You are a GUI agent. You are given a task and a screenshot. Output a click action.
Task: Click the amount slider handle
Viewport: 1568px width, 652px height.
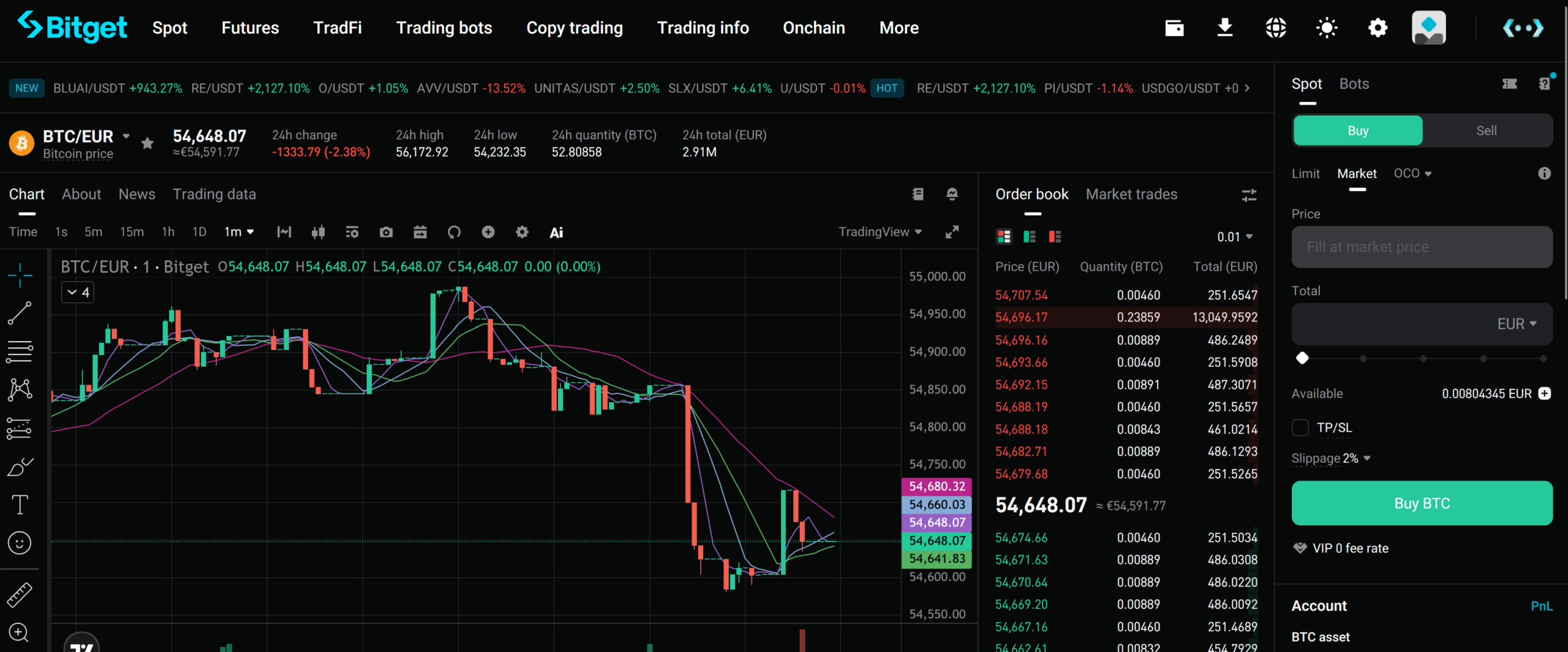[1302, 358]
